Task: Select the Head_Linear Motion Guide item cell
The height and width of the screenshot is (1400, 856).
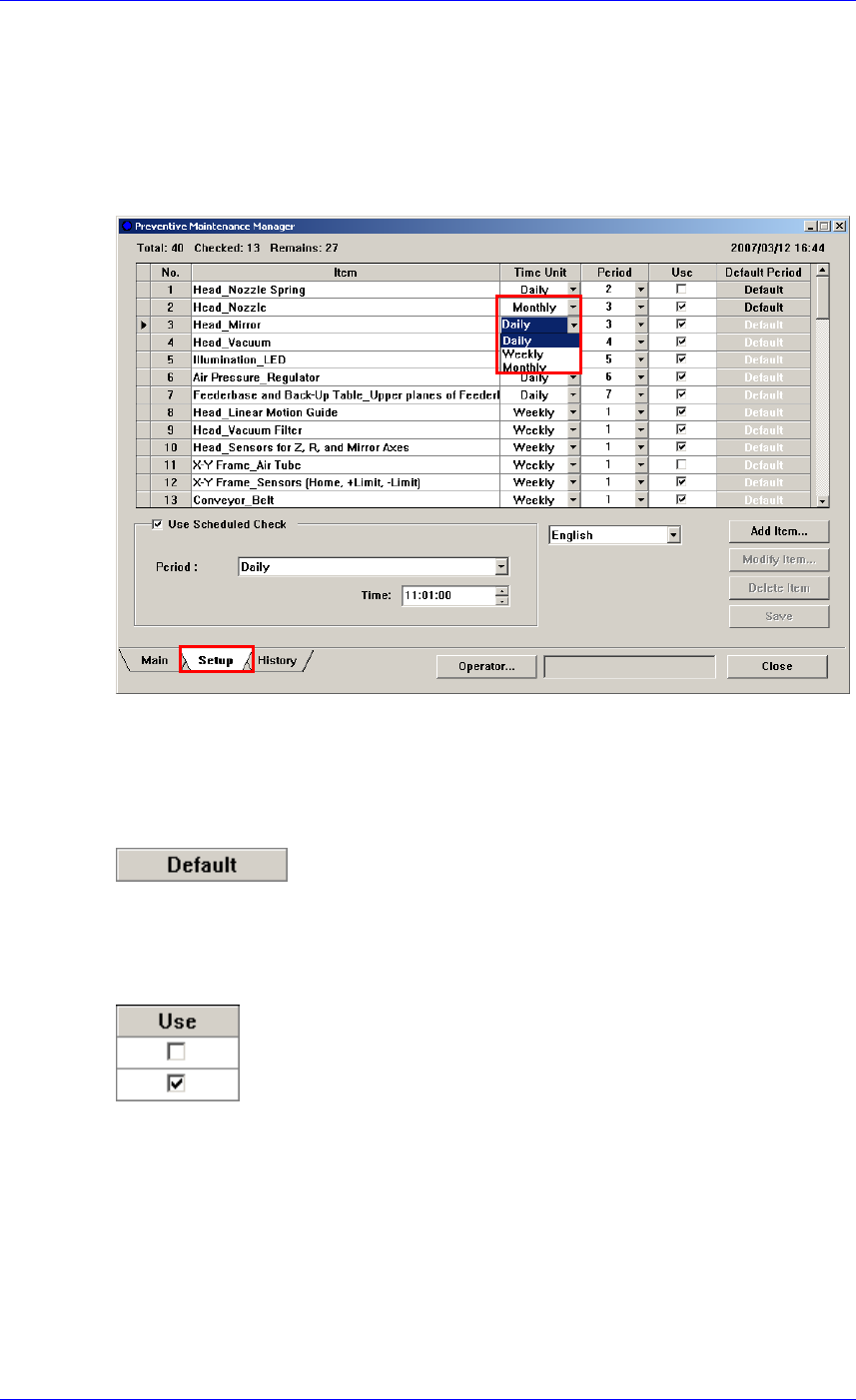Action: click(345, 412)
